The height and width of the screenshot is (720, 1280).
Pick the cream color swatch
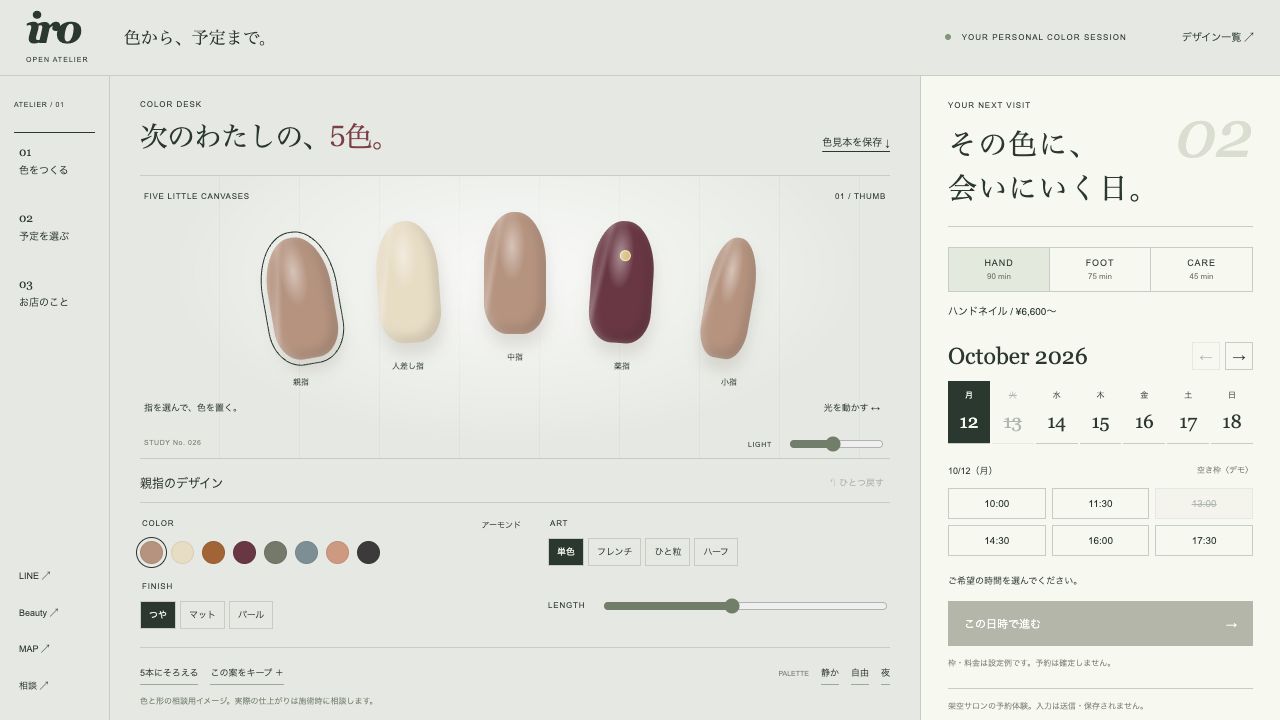coord(182,552)
